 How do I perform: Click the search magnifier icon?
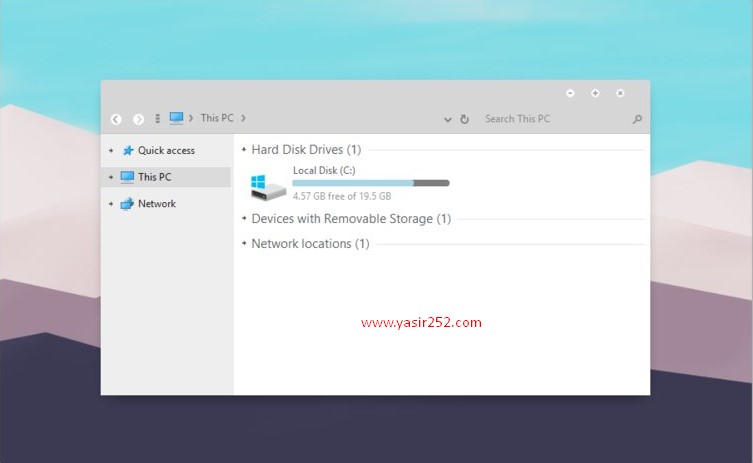pos(637,119)
